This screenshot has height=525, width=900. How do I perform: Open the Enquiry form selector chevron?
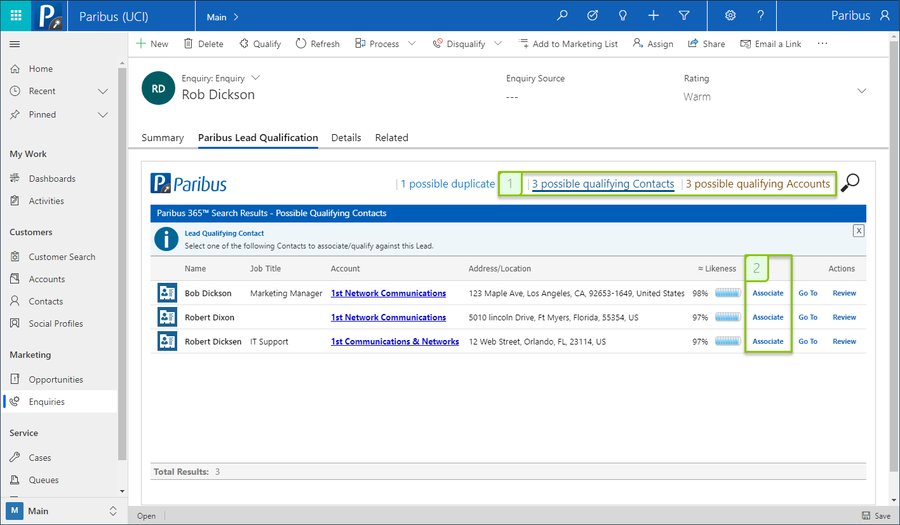[256, 77]
